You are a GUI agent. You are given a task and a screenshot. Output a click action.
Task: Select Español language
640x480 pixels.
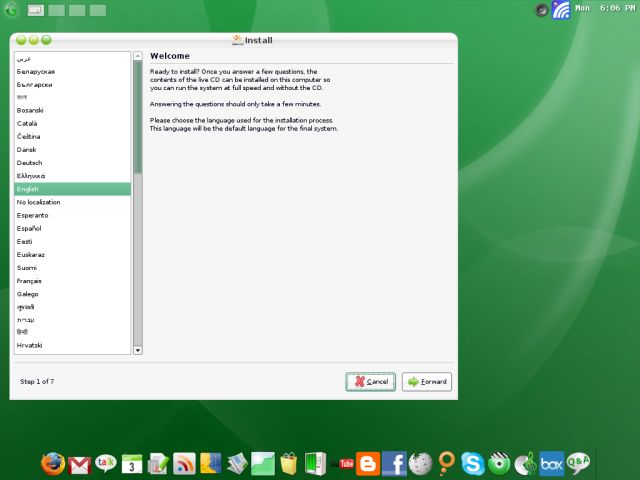[x=73, y=228]
